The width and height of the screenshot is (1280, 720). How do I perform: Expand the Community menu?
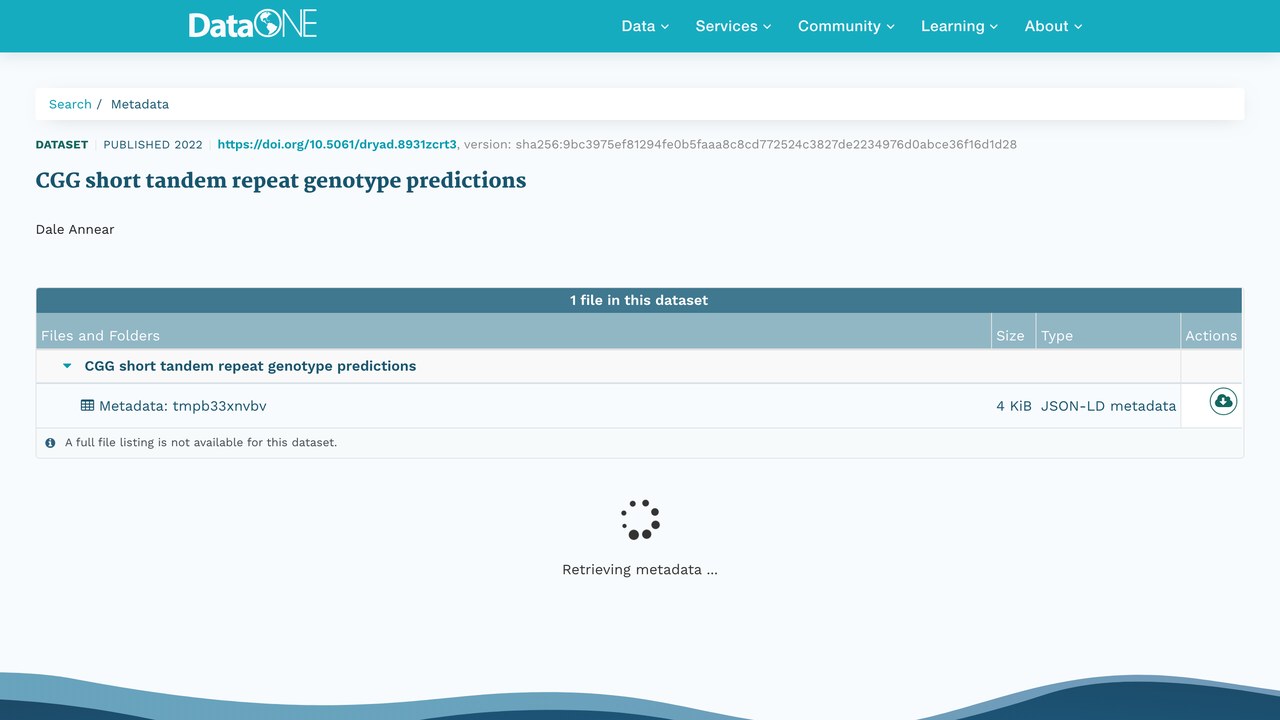[x=846, y=26]
